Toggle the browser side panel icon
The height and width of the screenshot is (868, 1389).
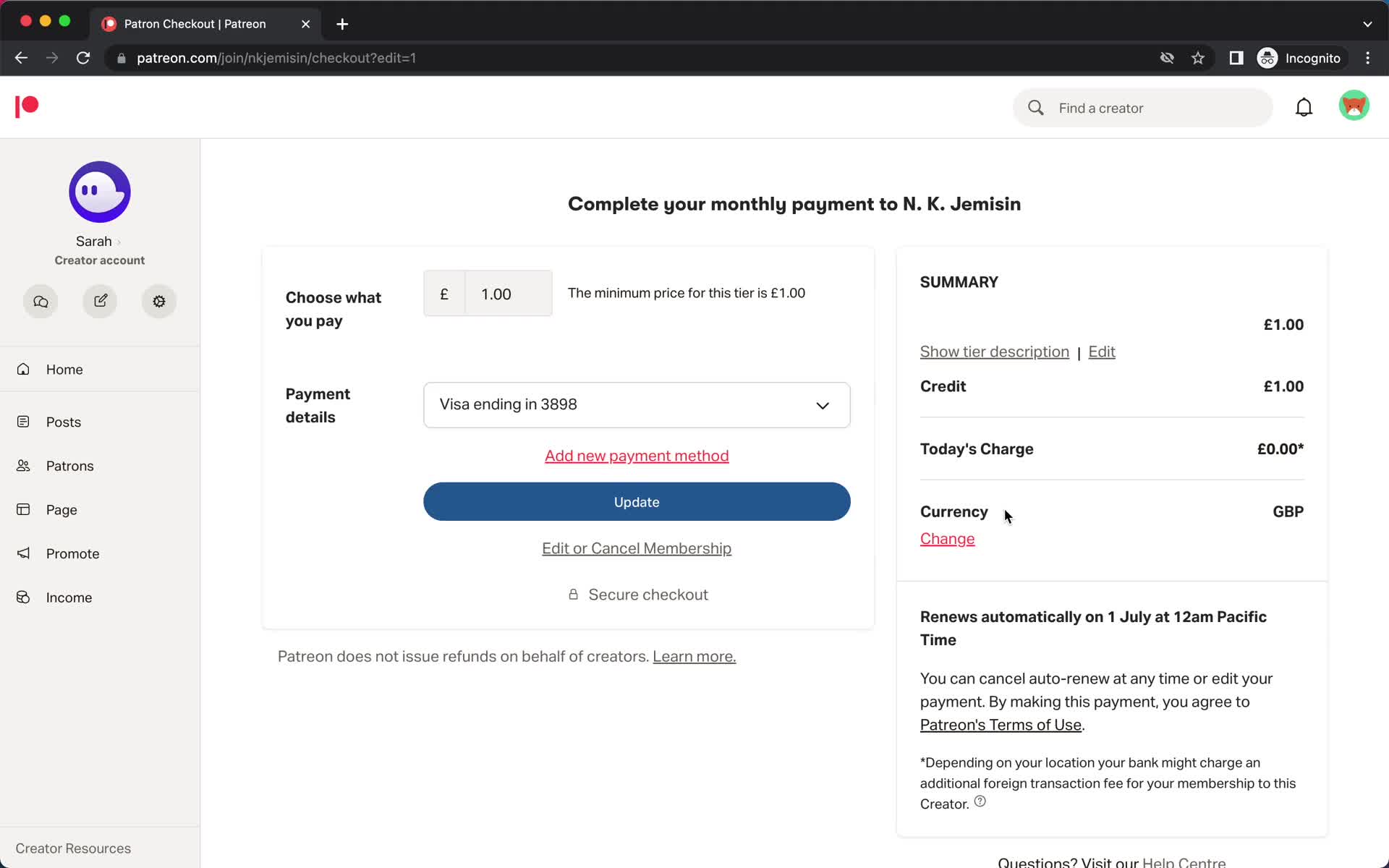pyautogui.click(x=1236, y=58)
